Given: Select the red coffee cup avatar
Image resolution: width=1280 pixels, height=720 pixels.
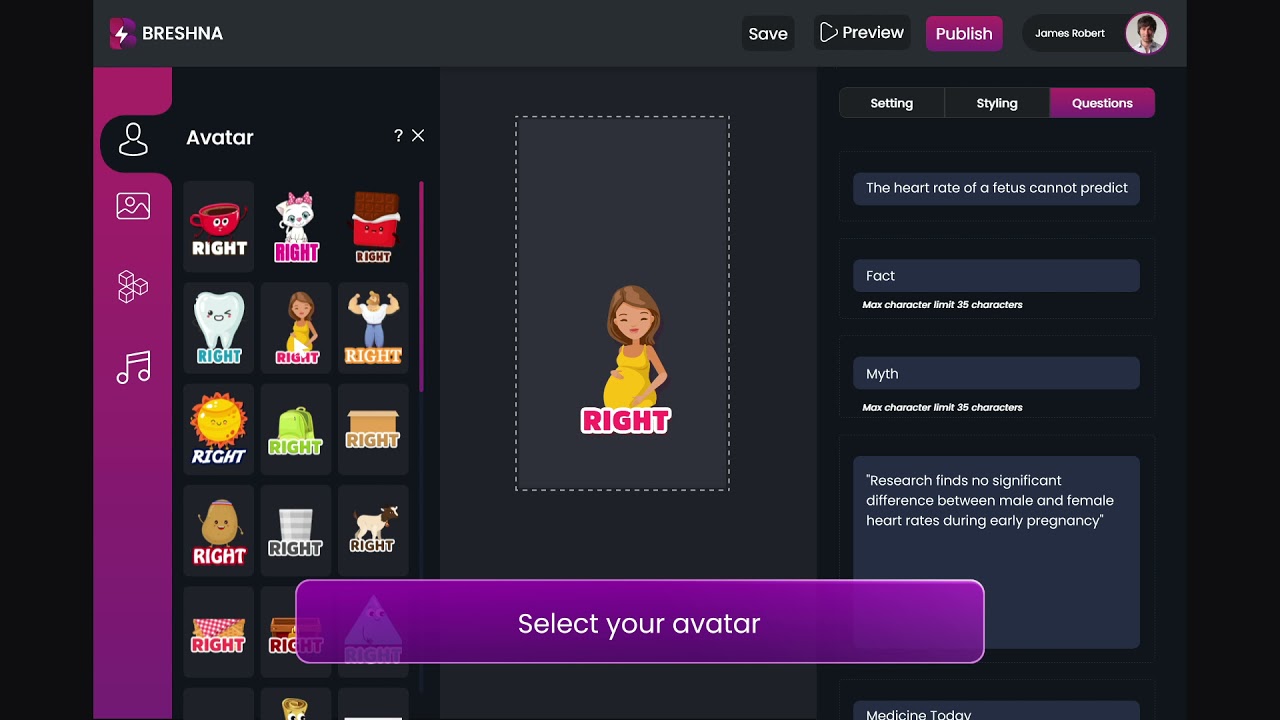Looking at the screenshot, I should pos(219,227).
